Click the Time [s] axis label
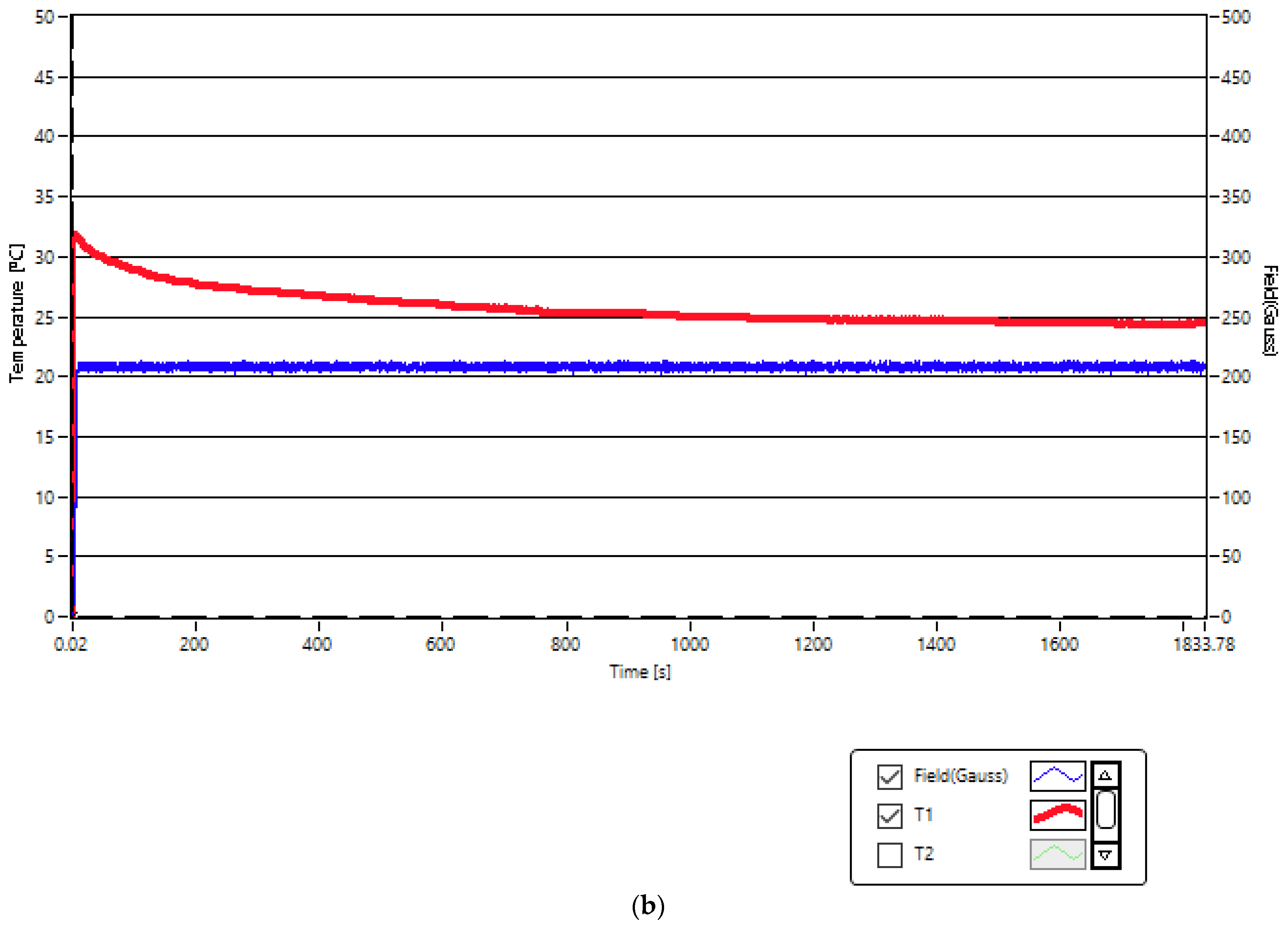Image resolution: width=1288 pixels, height=931 pixels. pos(640,672)
